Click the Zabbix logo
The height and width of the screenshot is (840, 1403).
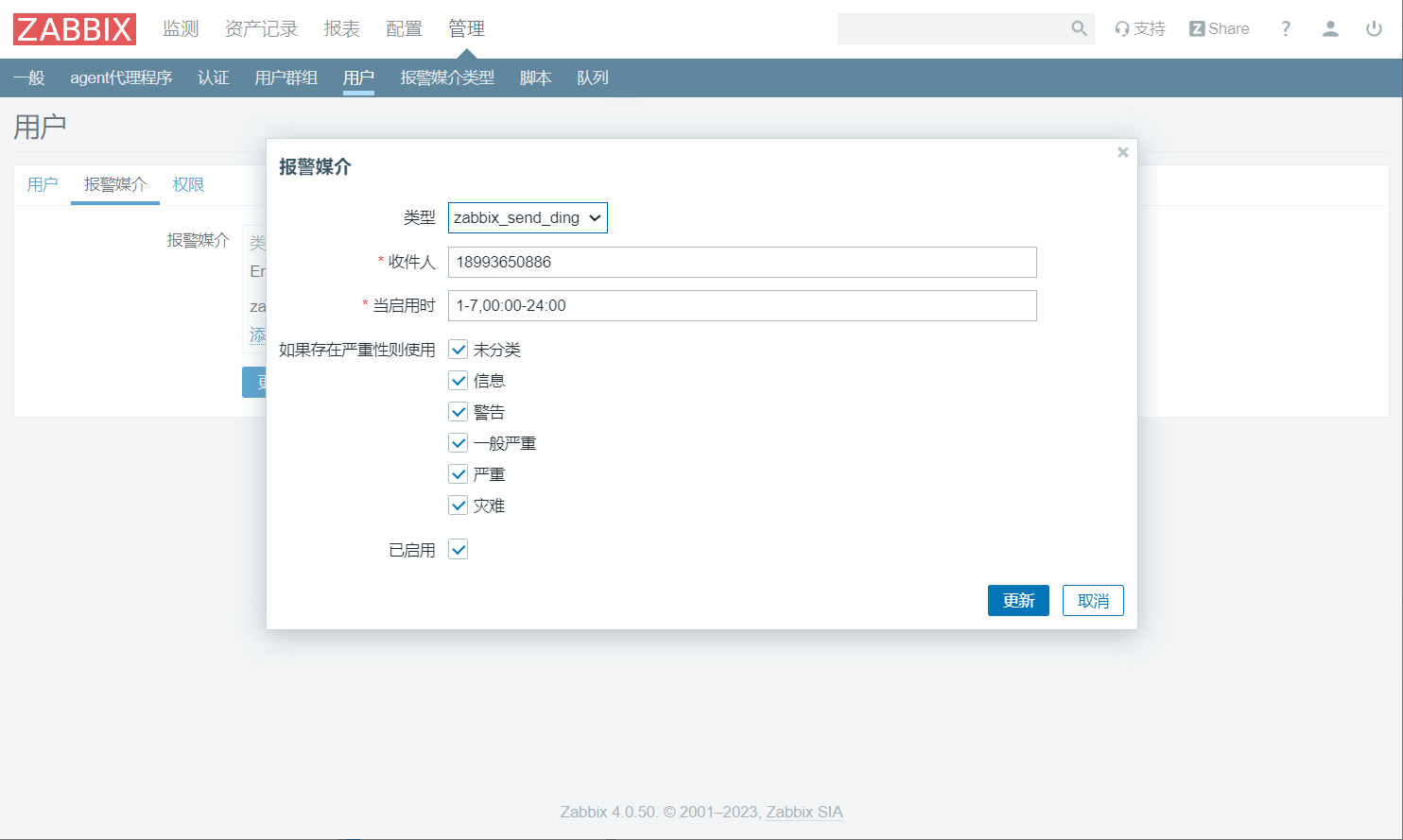75,29
